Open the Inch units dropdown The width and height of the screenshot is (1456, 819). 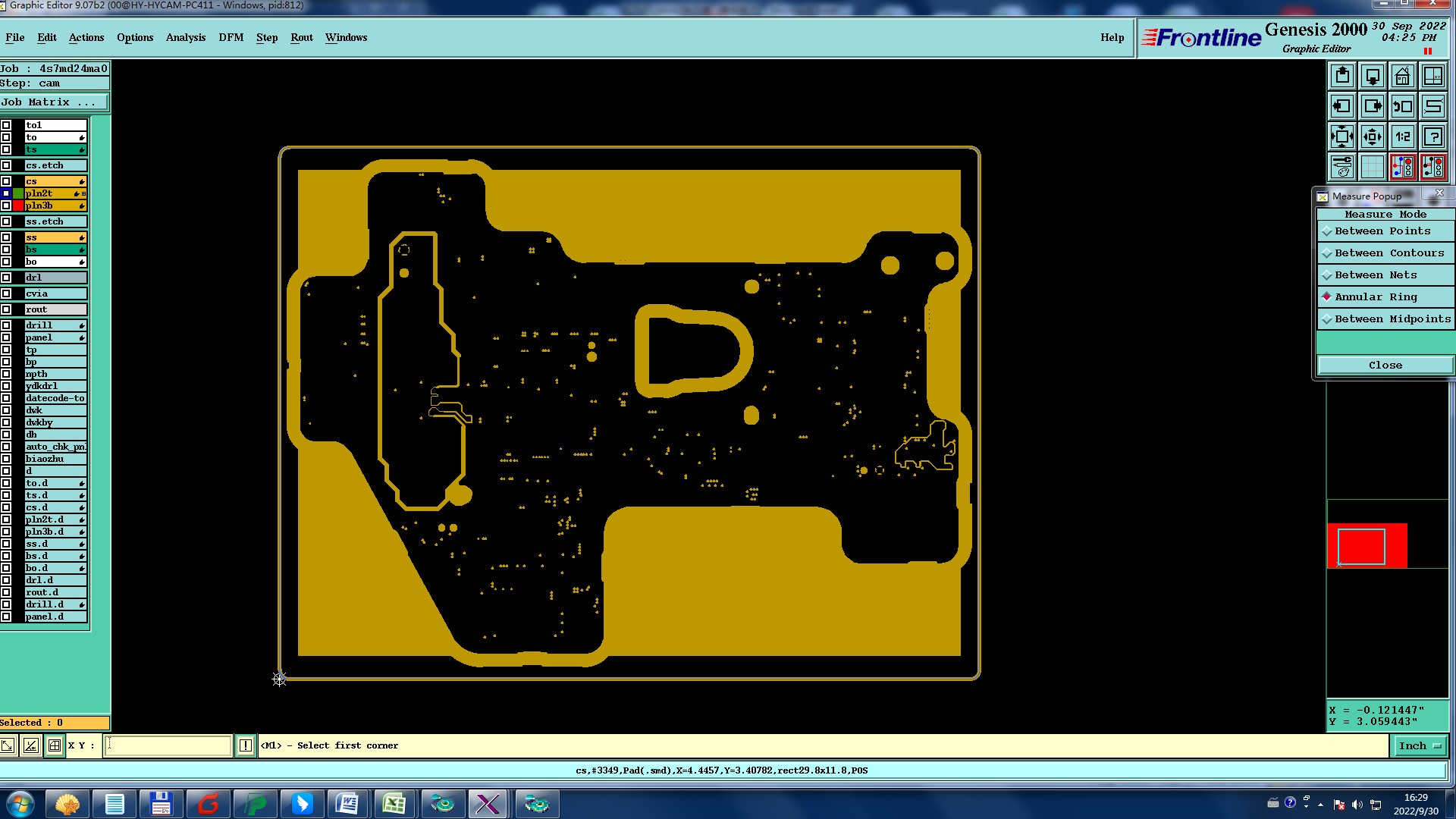coord(1419,746)
